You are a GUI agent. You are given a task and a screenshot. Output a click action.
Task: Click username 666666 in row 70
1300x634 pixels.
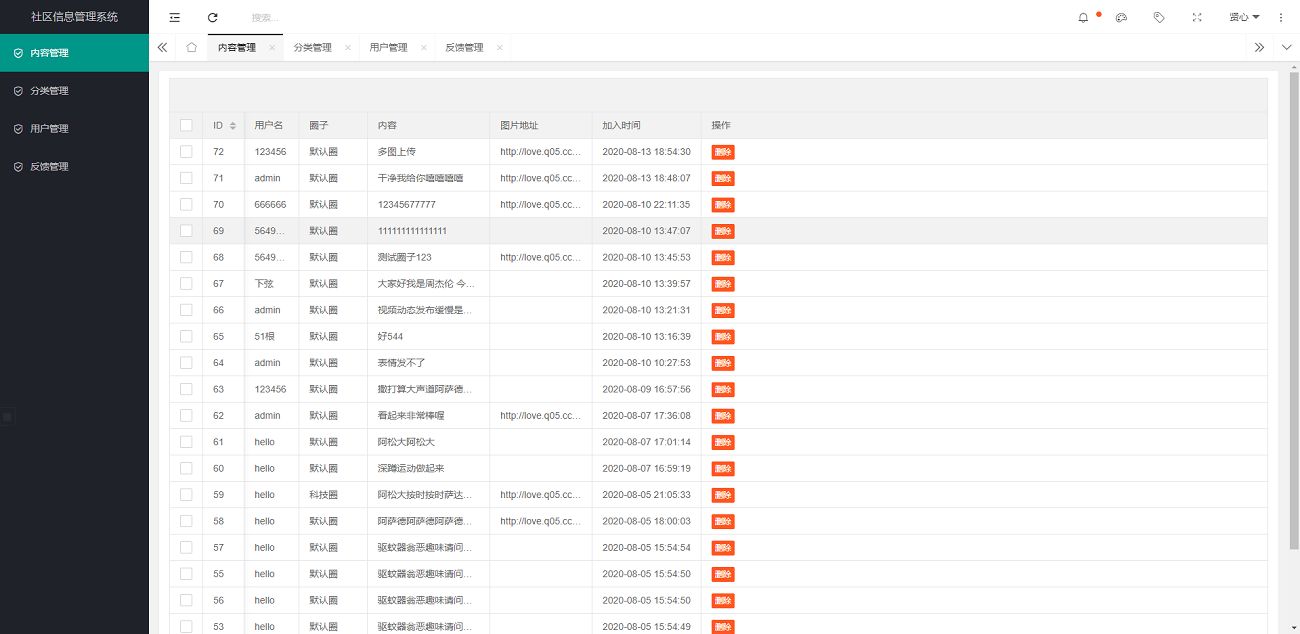[270, 204]
